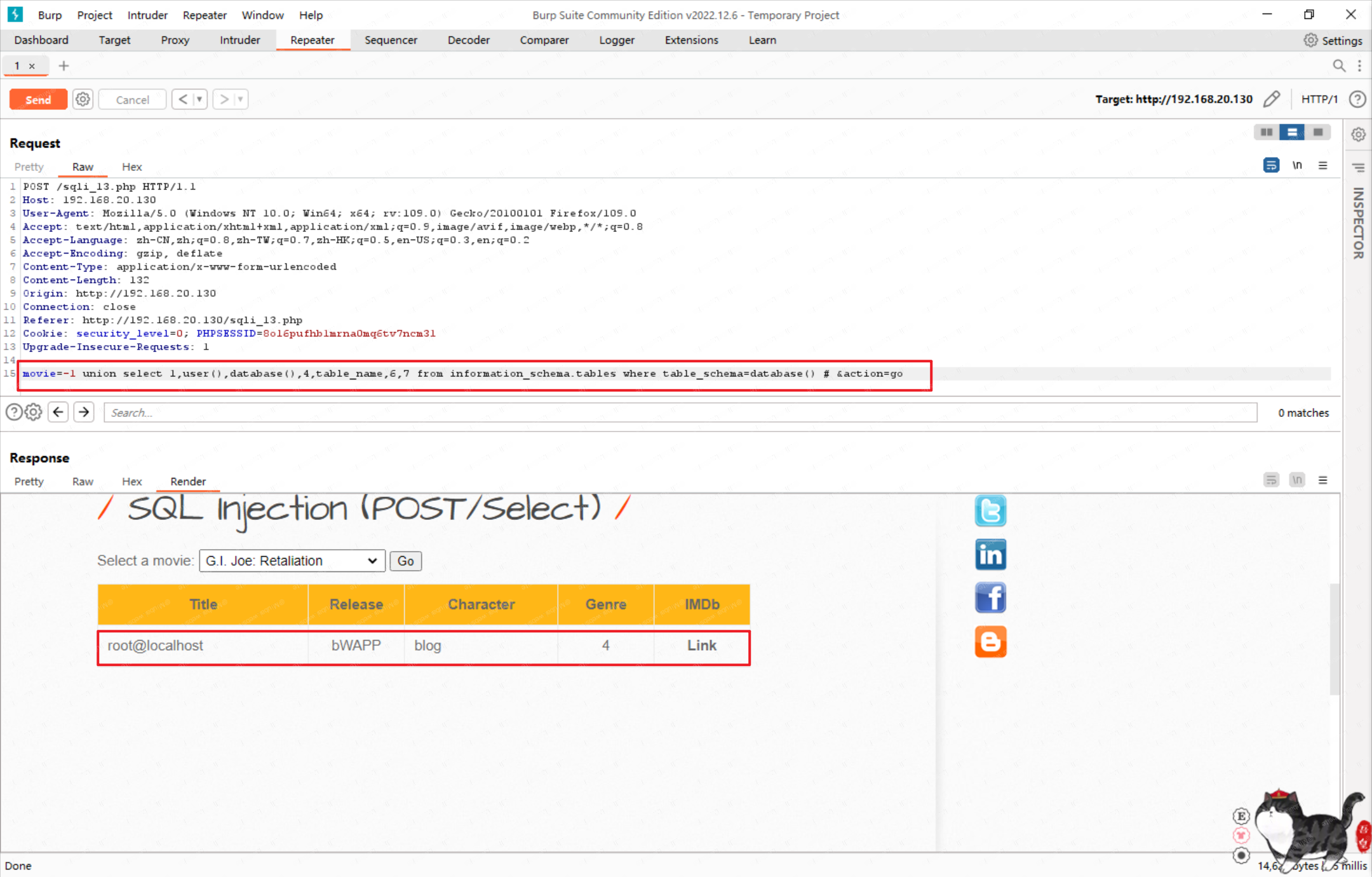This screenshot has width=1372, height=877.
Task: Toggle response word wrap icon
Action: click(1271, 480)
